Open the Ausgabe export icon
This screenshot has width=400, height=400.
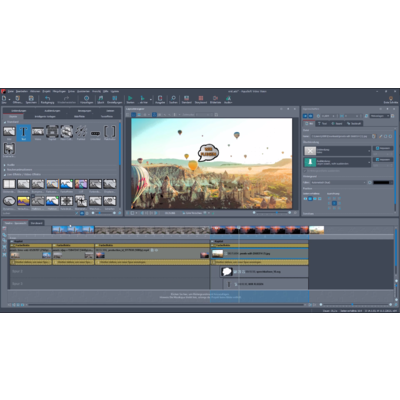tap(160, 99)
